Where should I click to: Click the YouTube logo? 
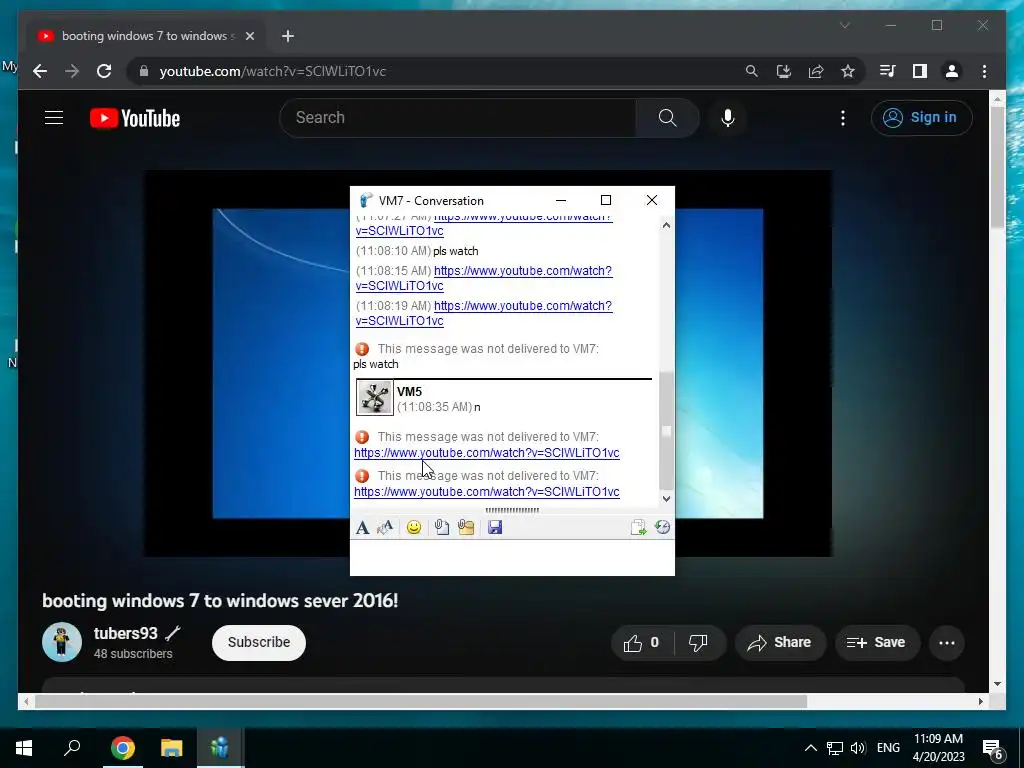(x=135, y=118)
